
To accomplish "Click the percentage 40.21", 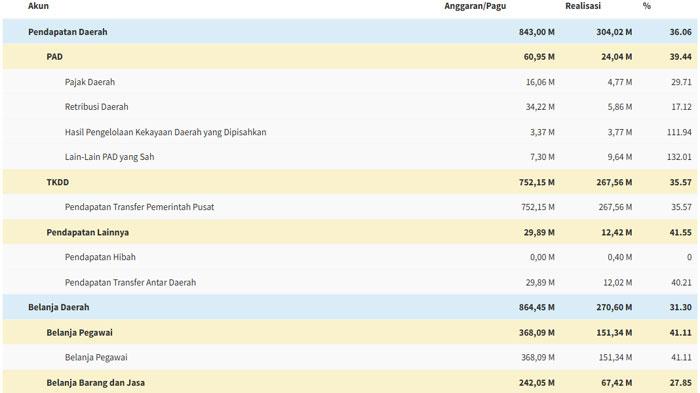I will [x=681, y=282].
